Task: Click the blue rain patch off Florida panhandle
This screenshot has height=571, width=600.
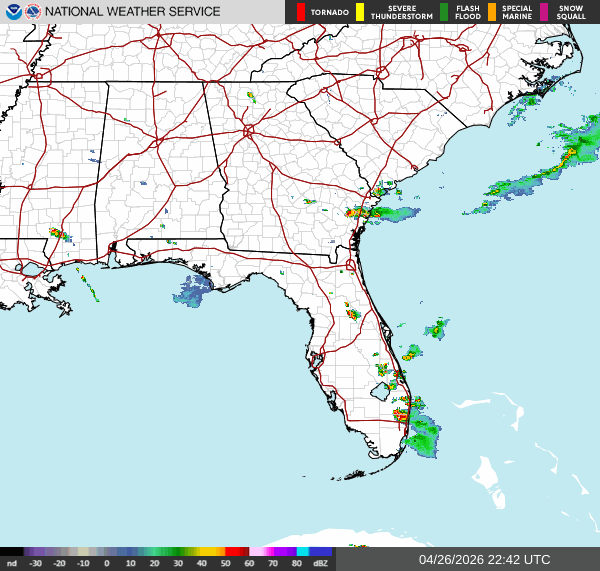Action: coord(194,292)
